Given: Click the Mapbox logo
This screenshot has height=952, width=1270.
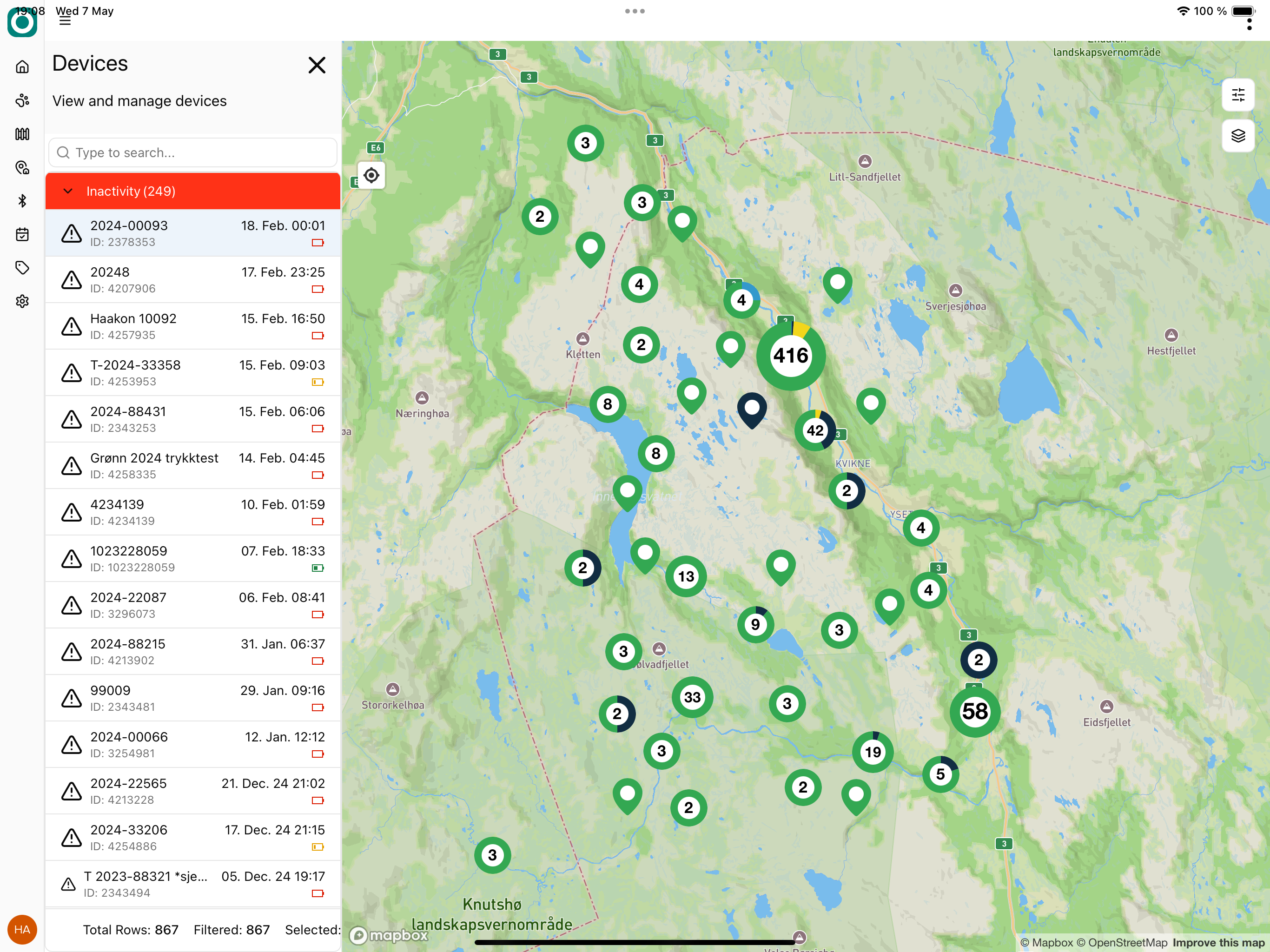Looking at the screenshot, I should [x=389, y=935].
